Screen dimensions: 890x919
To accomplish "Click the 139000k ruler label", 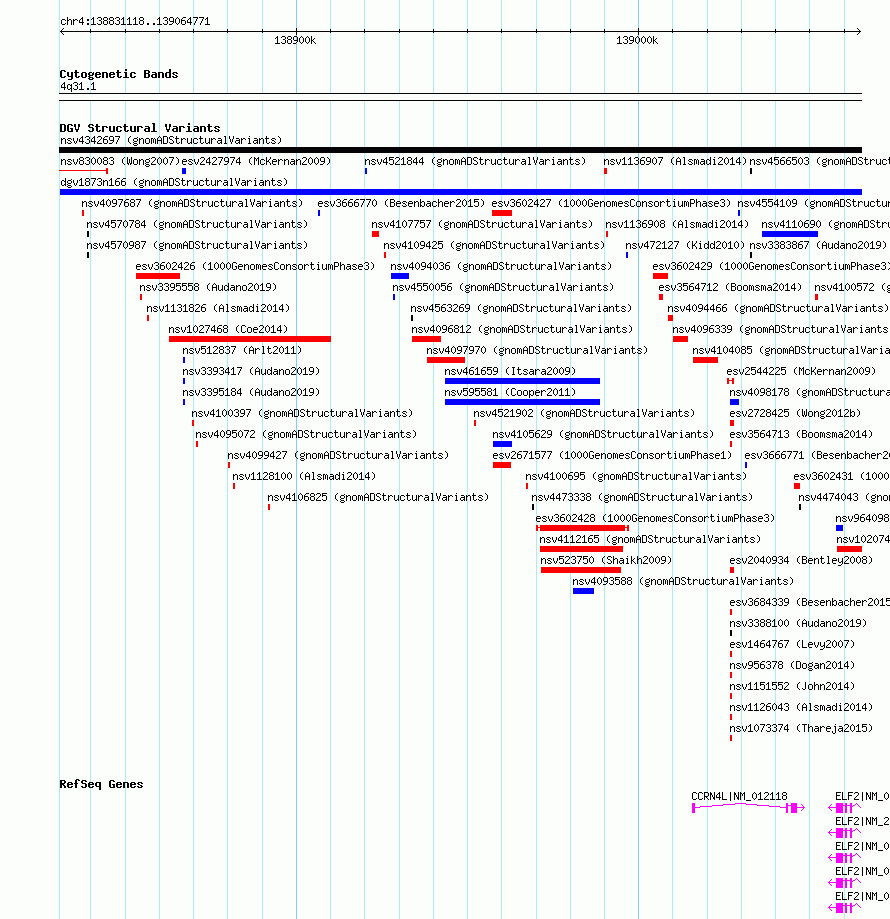I will pyautogui.click(x=637, y=40).
